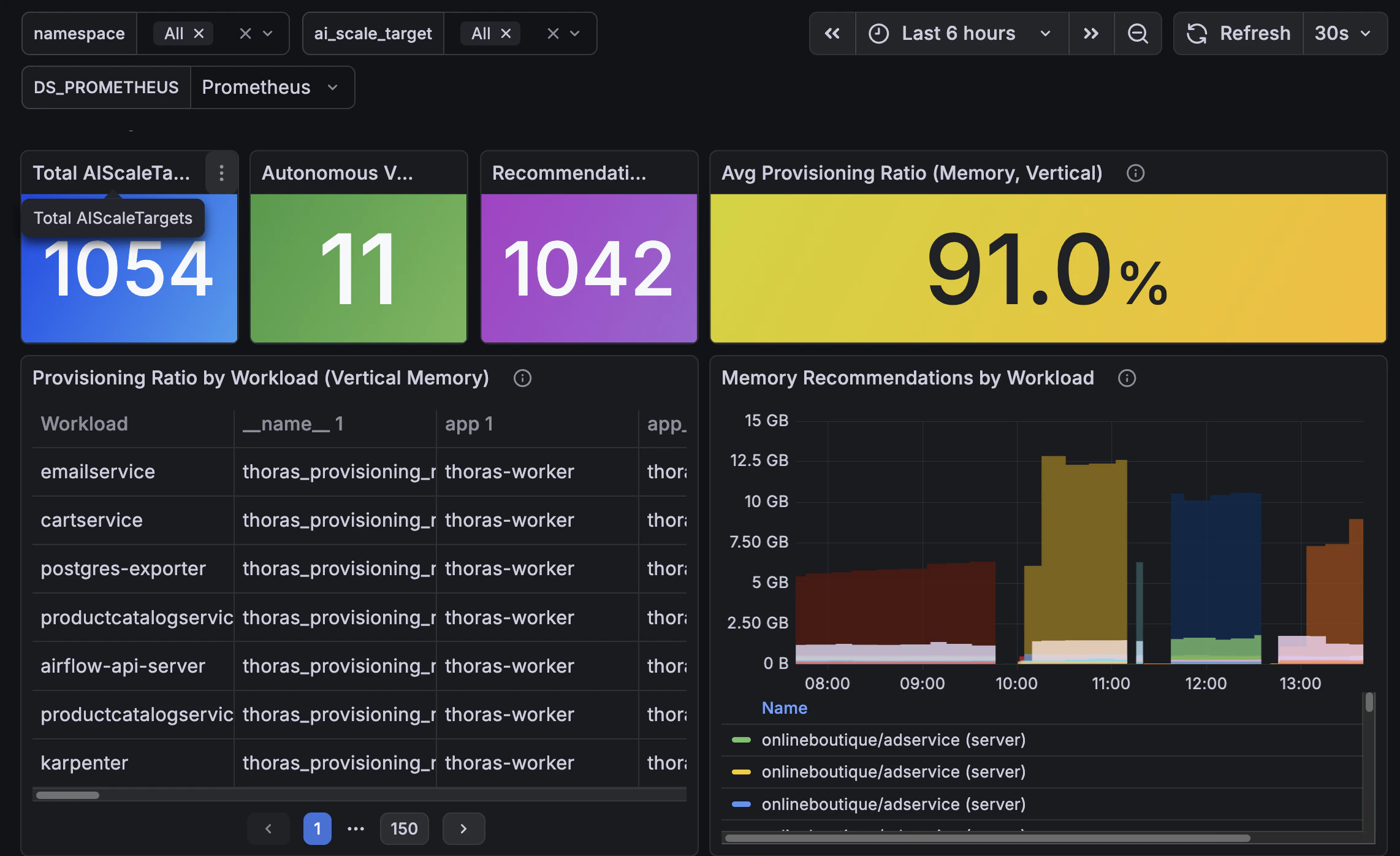Viewport: 1400px width, 856px height.
Task: Shift time range back with left double-arrow
Action: 832,34
